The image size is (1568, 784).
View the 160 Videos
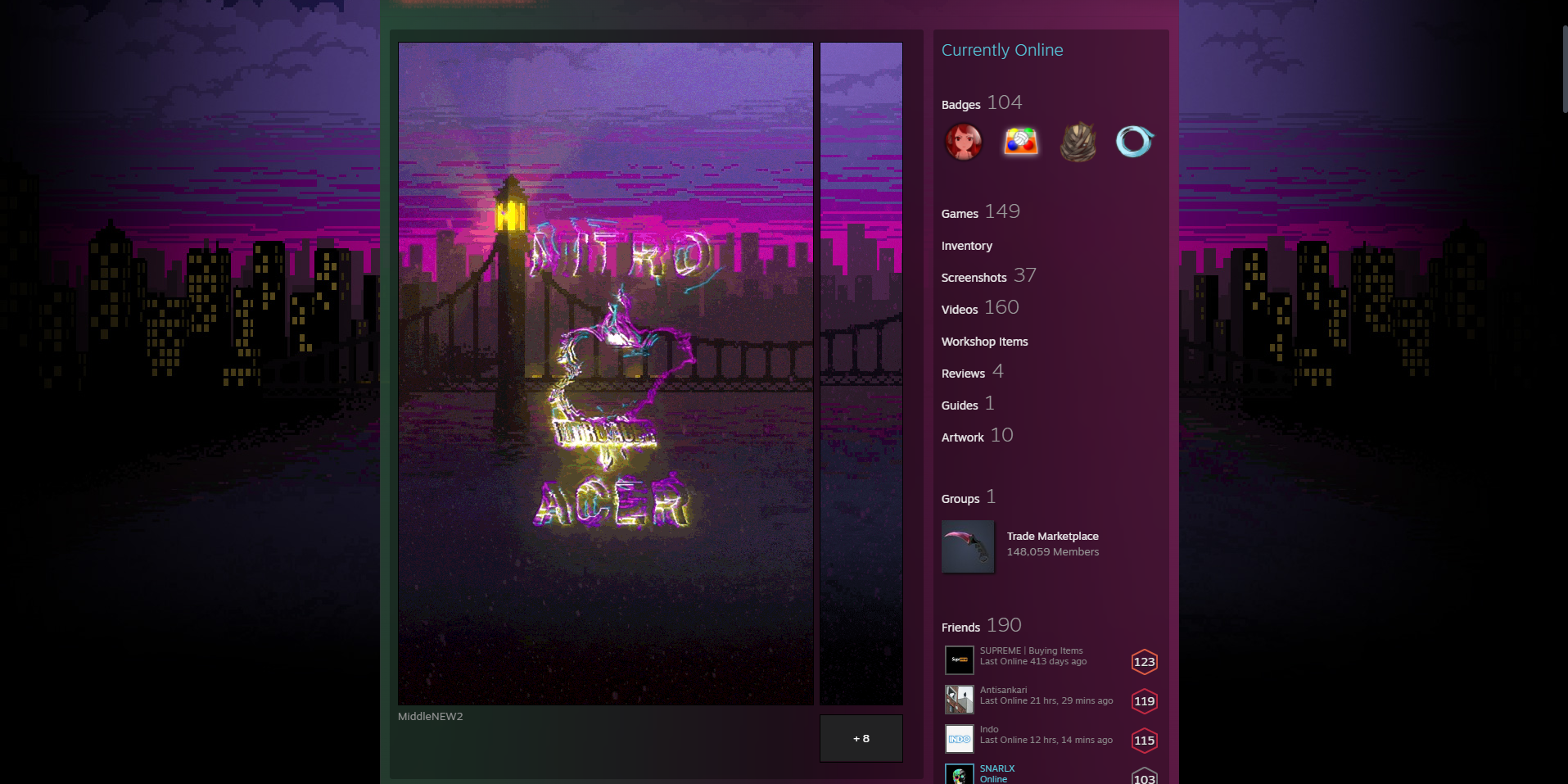[x=980, y=308]
